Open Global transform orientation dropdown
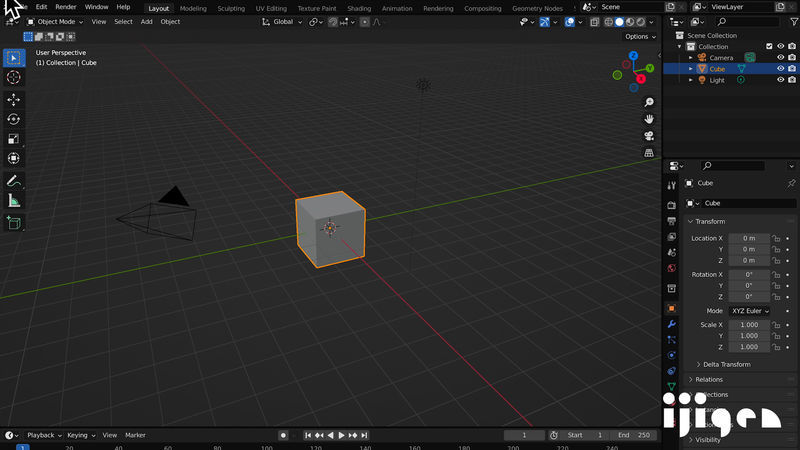 [x=282, y=22]
